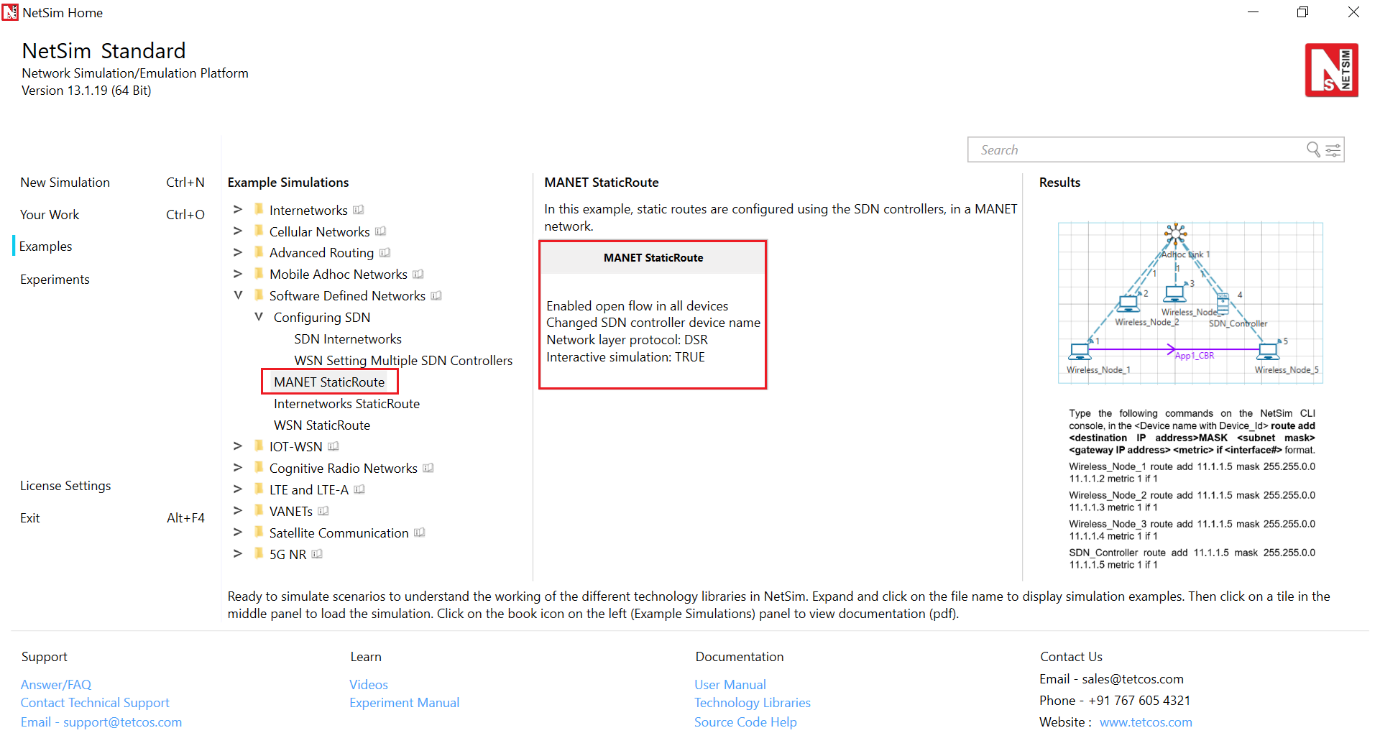
Task: Open the Experiment Manual link
Action: pyautogui.click(x=405, y=703)
